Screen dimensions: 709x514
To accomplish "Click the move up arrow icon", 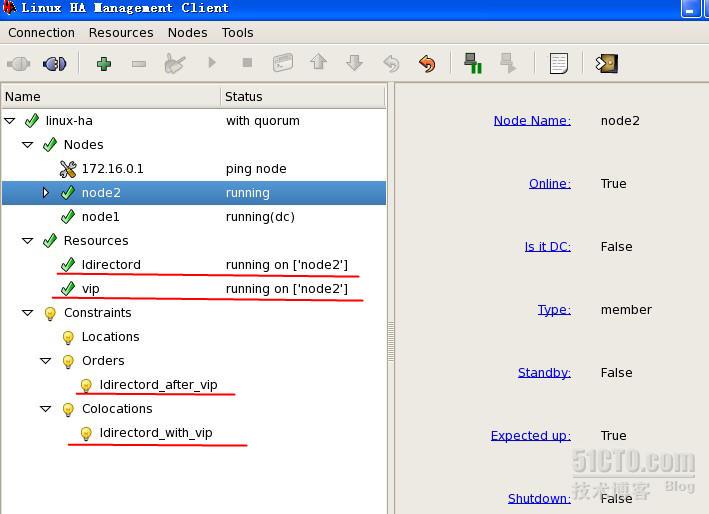I will pyautogui.click(x=319, y=62).
